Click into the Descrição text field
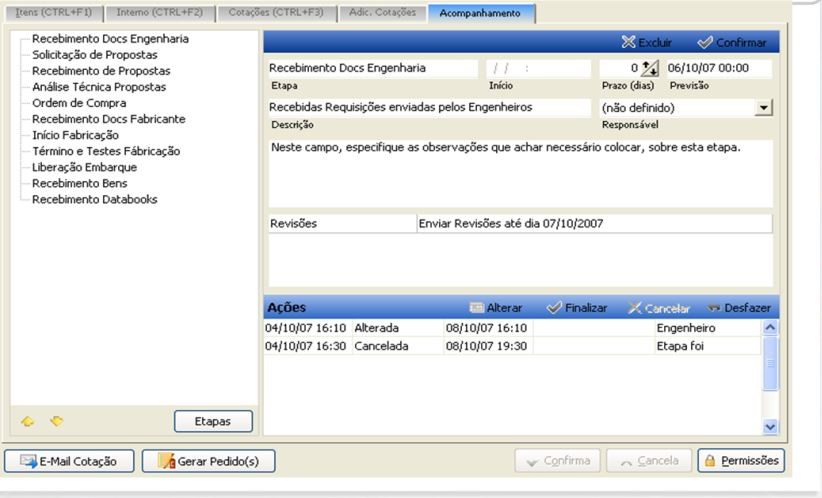Viewport: 822px width, 498px height. [430, 107]
